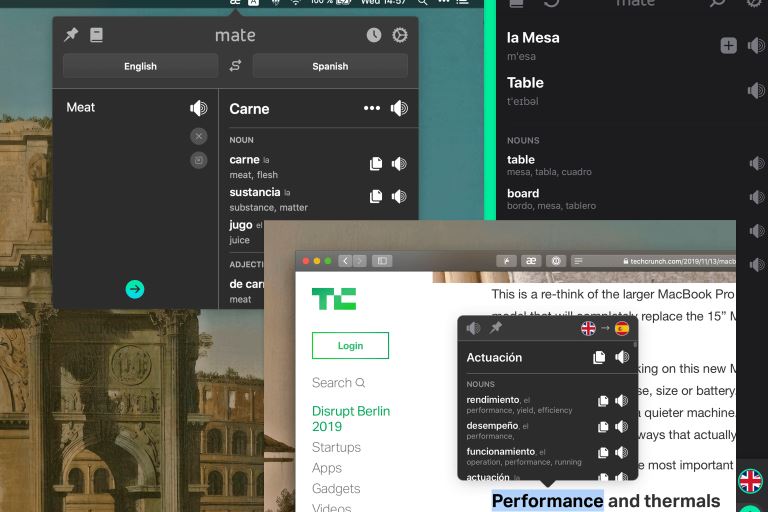Image resolution: width=768 pixels, height=512 pixels.
Task: Play audio for Table heading
Action: coord(756,90)
